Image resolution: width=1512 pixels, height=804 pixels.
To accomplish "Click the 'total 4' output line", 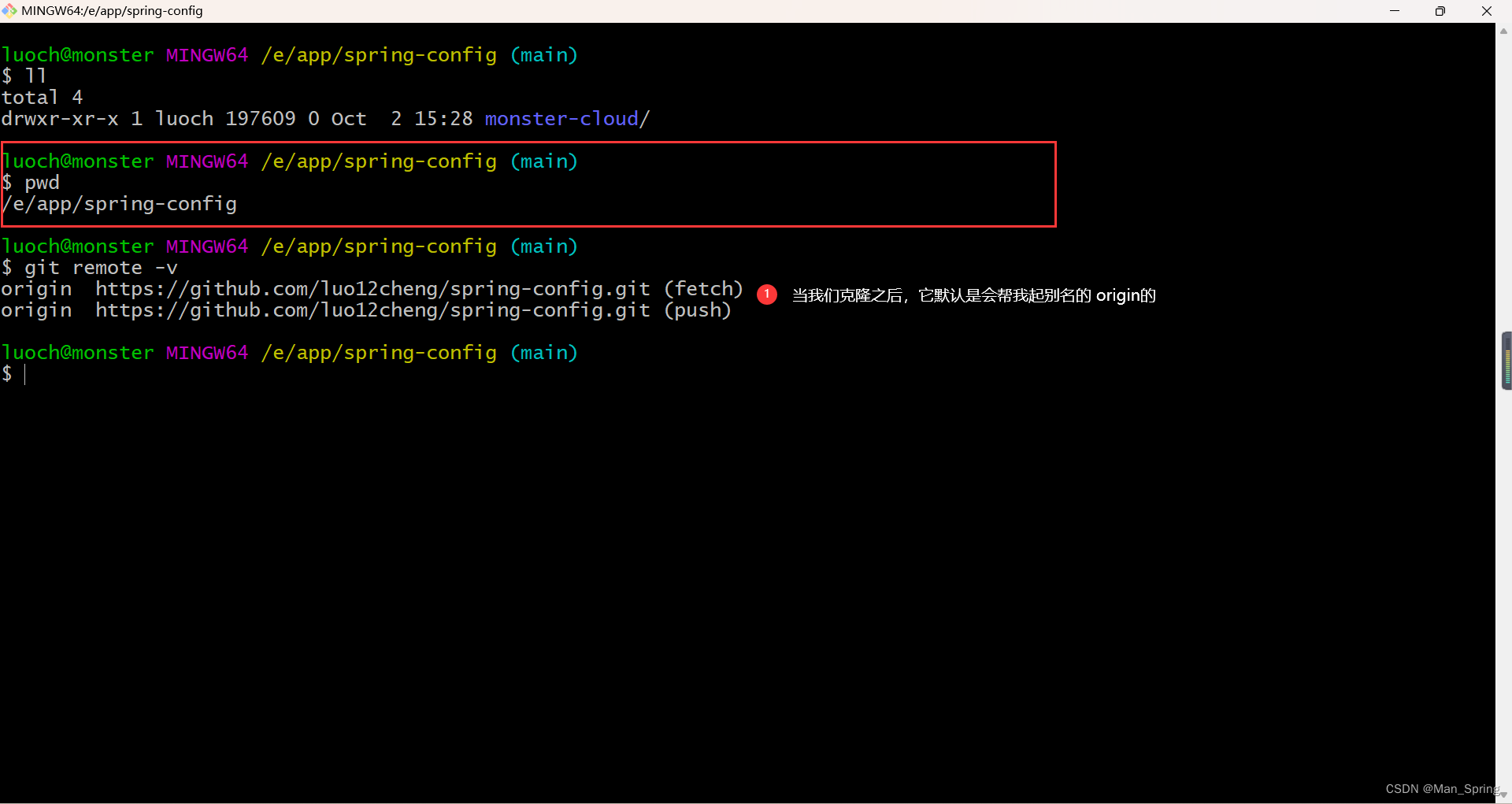I will (x=42, y=98).
